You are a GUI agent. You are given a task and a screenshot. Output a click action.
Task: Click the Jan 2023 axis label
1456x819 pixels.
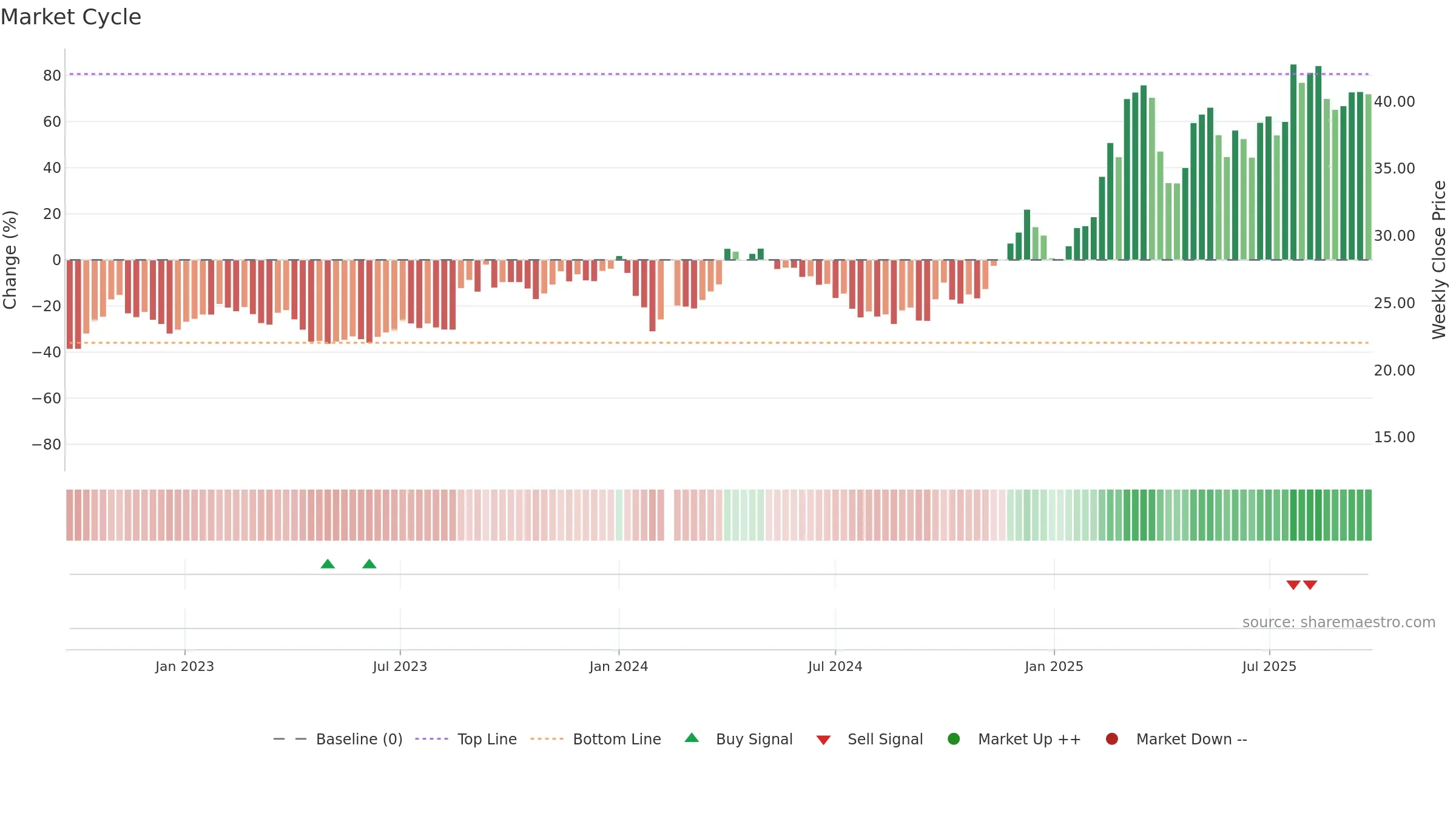184,666
